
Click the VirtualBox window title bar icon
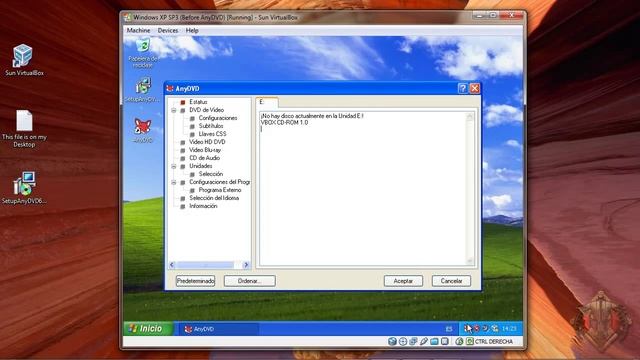pos(128,18)
